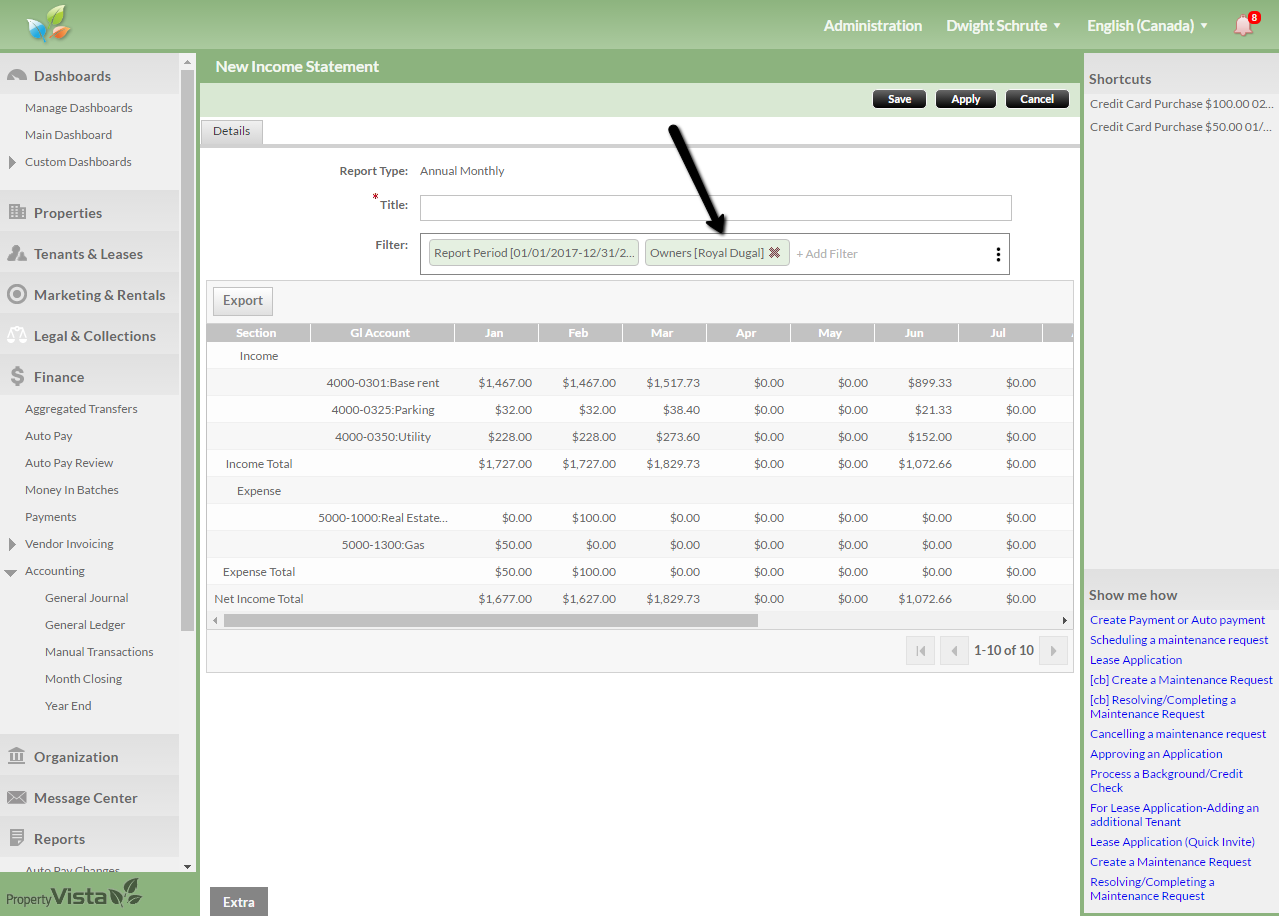
Task: Open the filter options three-dot menu
Action: pyautogui.click(x=997, y=254)
